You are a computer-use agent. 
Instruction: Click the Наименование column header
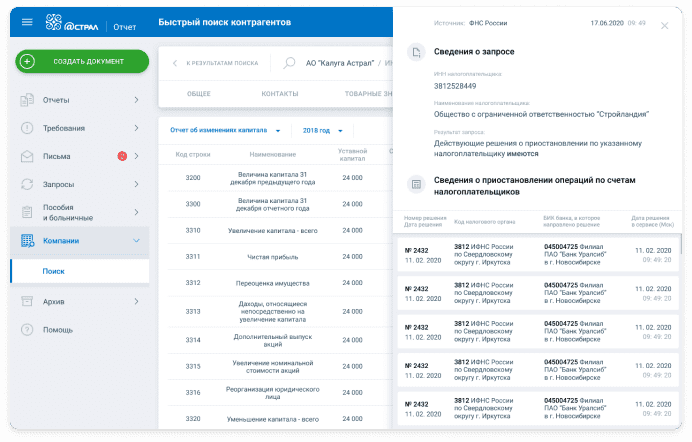point(273,154)
